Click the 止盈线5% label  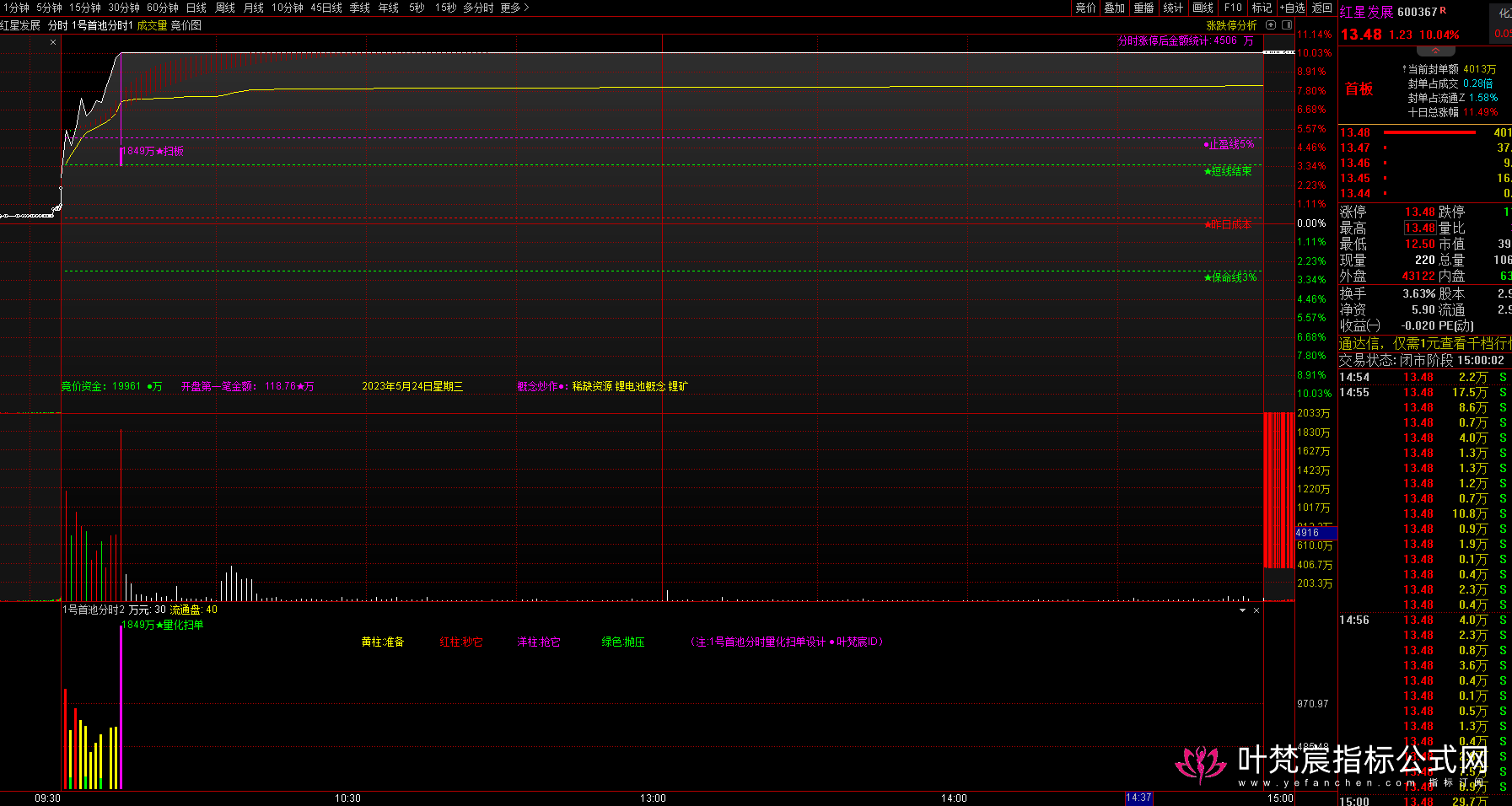1230,144
